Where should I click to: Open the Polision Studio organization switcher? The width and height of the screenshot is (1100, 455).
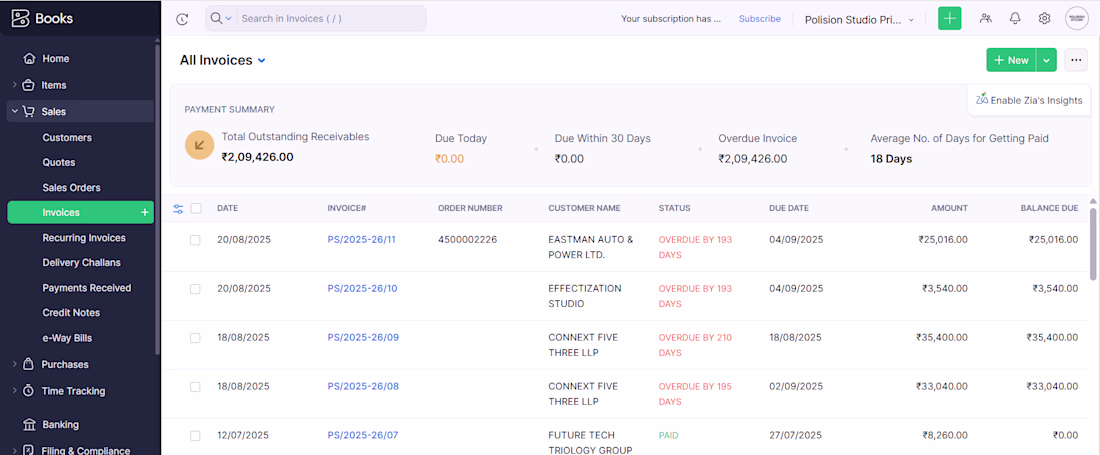[x=860, y=20]
